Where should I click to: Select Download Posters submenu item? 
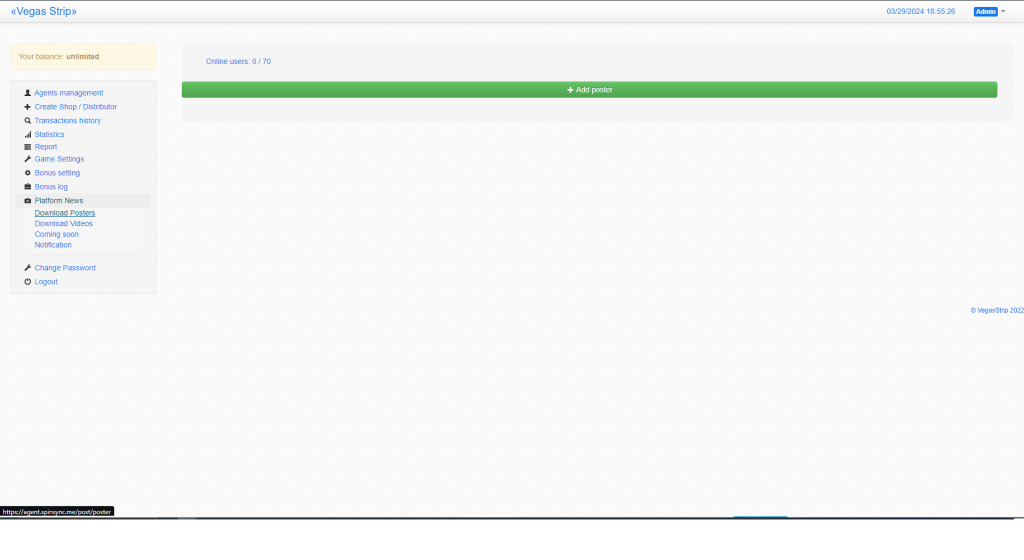click(65, 213)
